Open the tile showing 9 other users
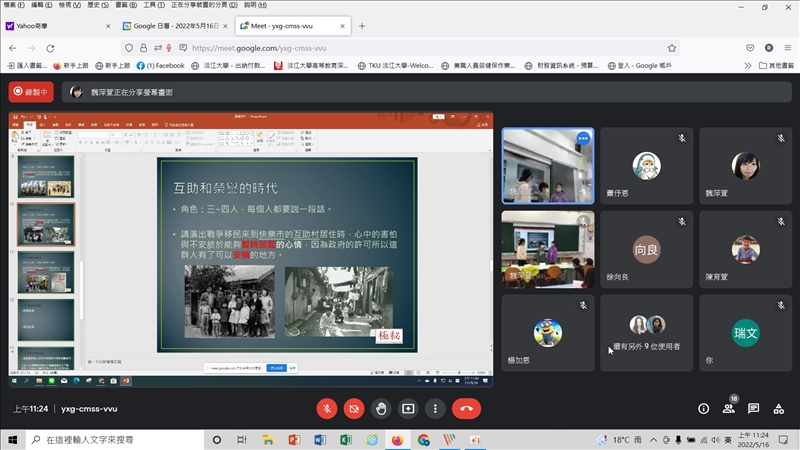 tap(646, 332)
